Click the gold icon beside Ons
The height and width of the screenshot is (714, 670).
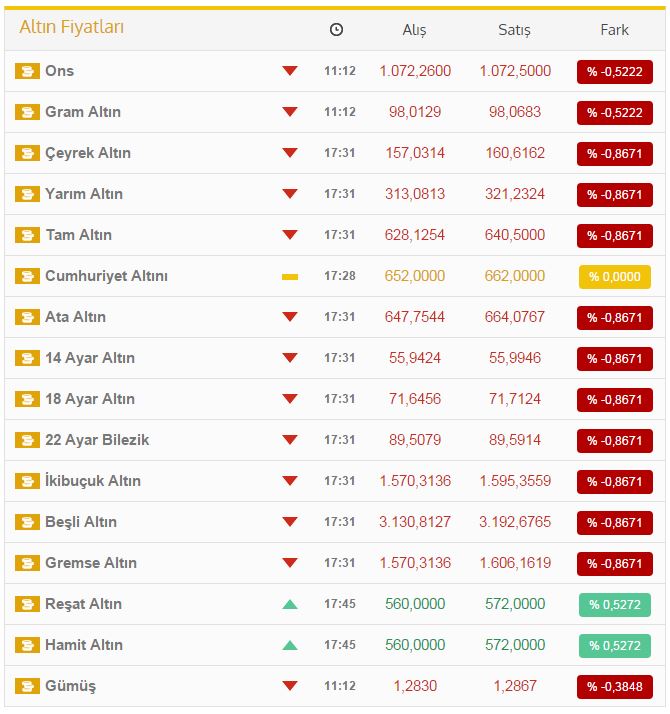[27, 71]
